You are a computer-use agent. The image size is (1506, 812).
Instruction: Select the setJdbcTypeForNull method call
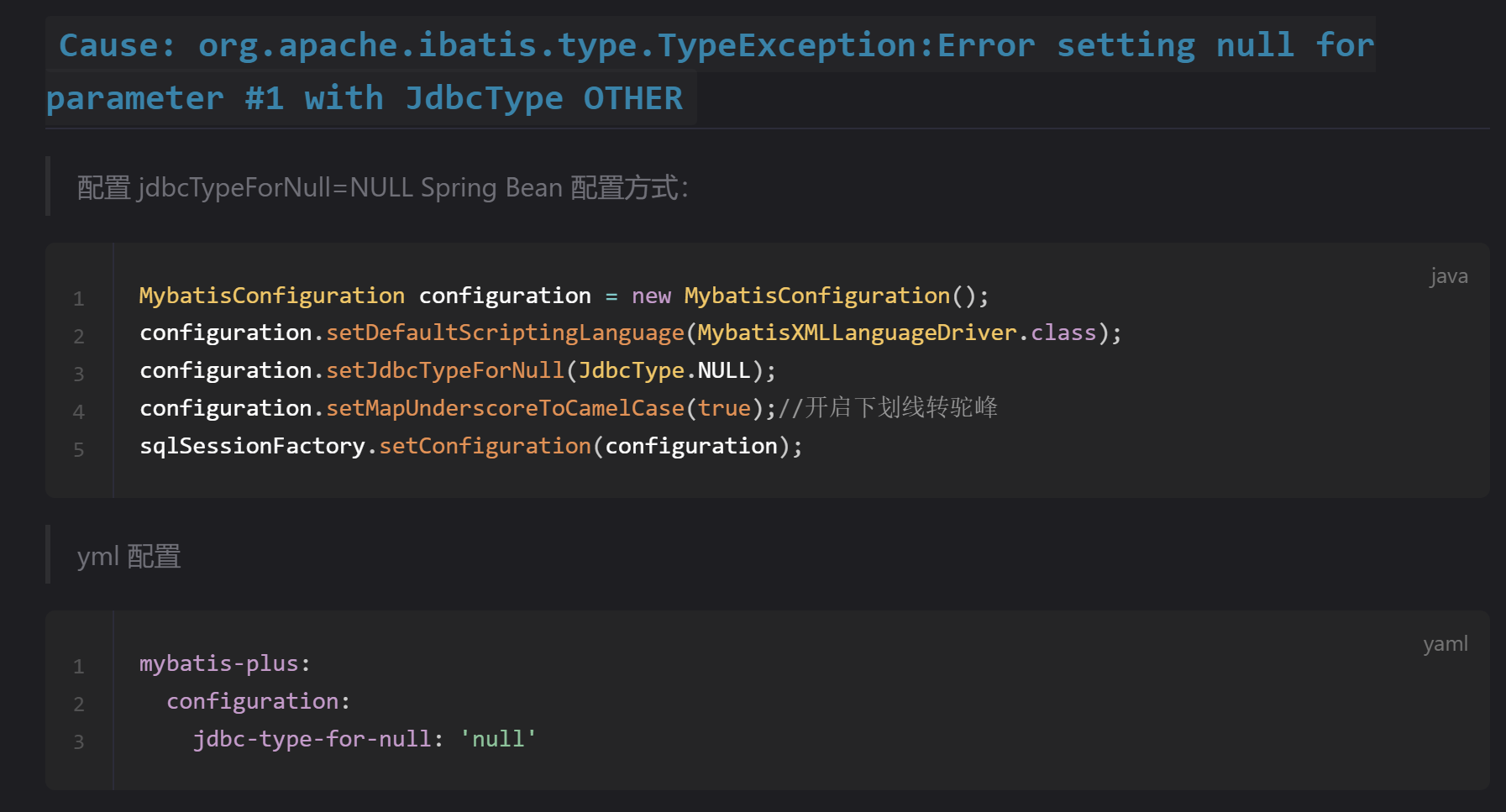click(x=443, y=369)
